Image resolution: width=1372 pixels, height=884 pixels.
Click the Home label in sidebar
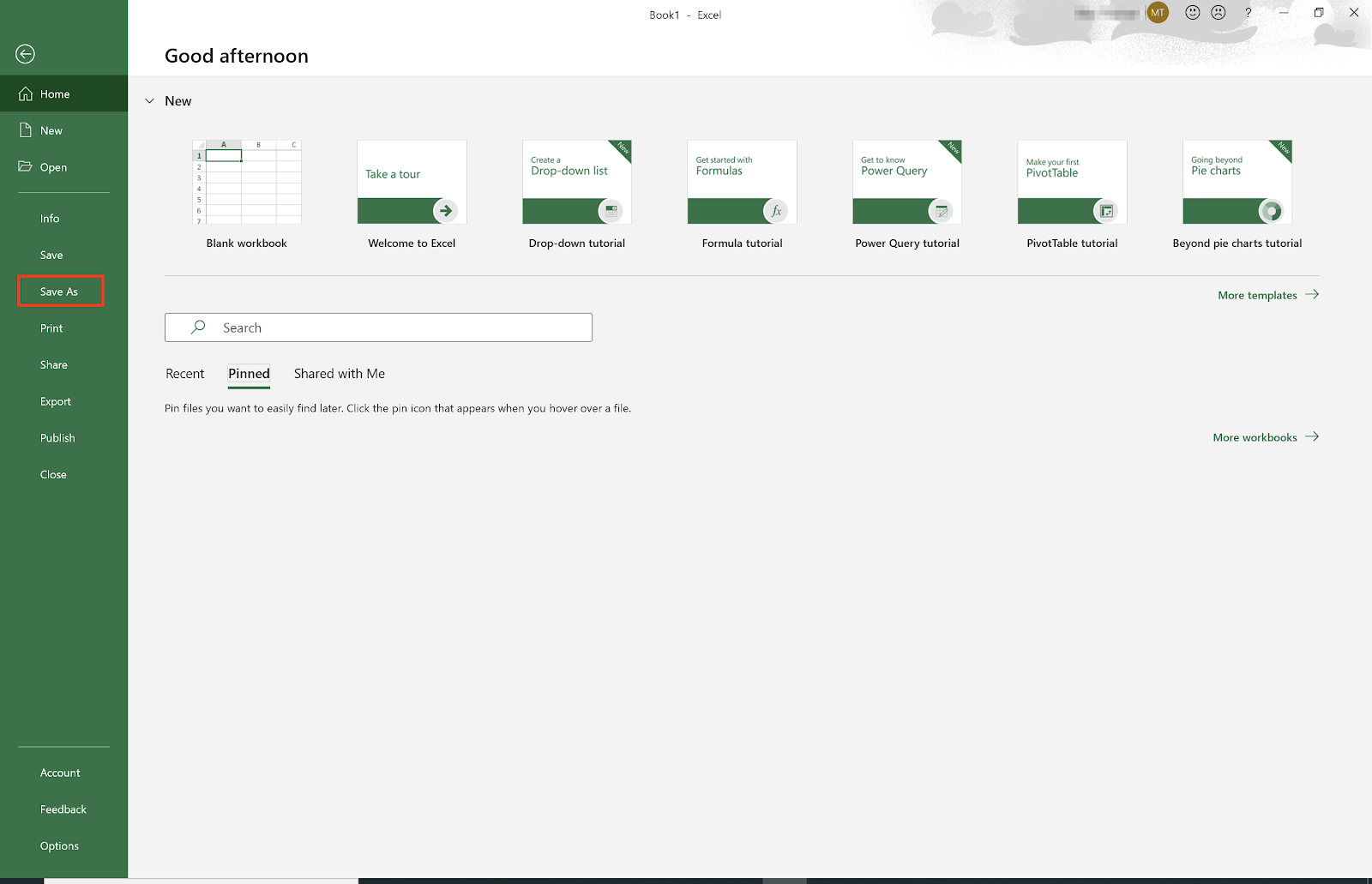point(55,94)
